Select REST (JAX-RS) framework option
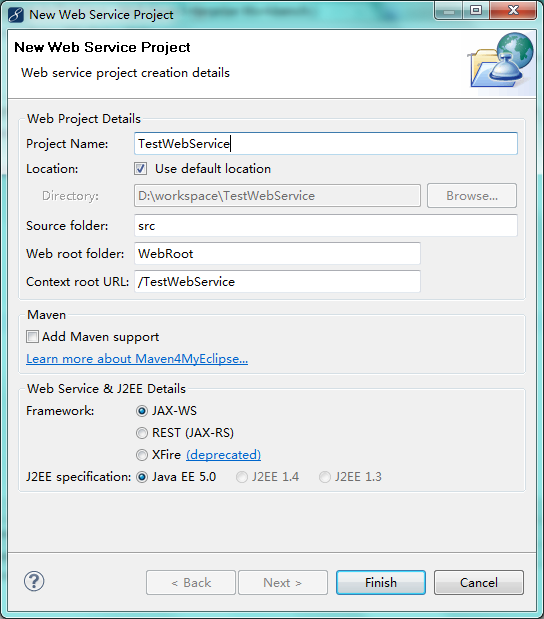The width and height of the screenshot is (544, 619). coord(142,433)
